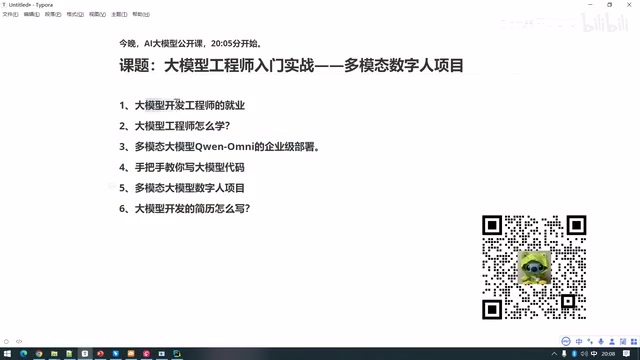Toggle Typora sidebar with the circle icon
Screen dimensions: 640x360
pos(6,342)
